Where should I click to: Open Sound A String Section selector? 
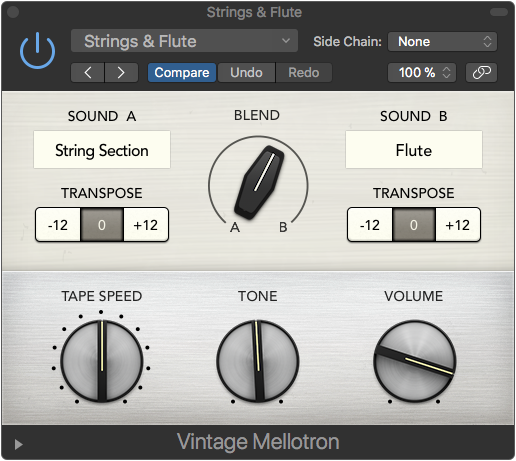(102, 150)
